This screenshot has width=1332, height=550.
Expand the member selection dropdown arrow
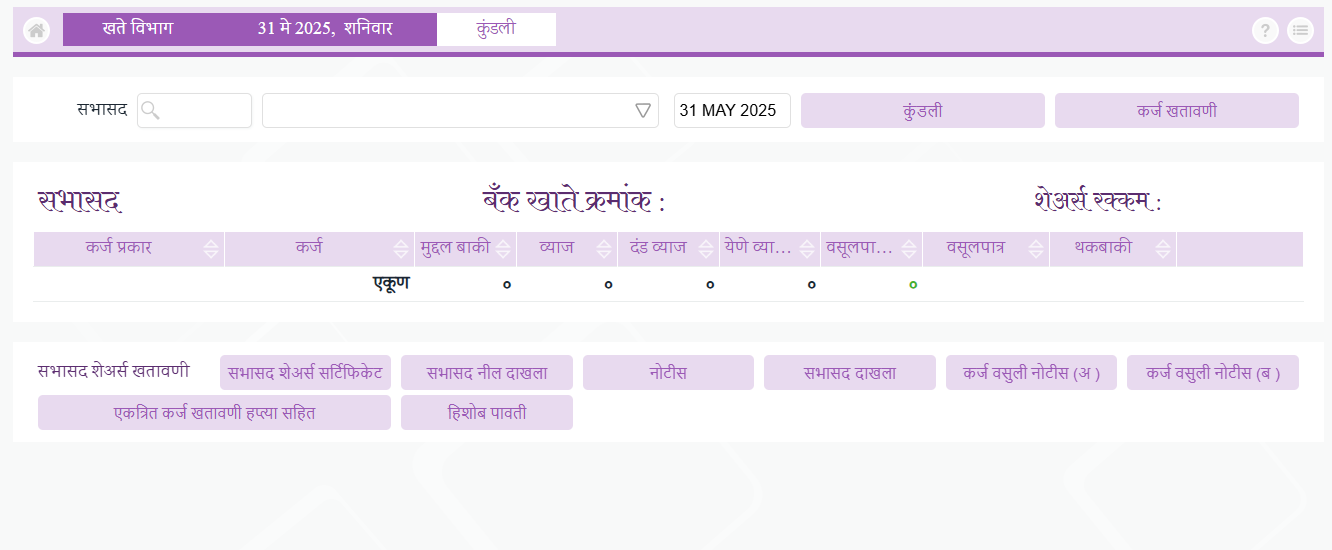click(x=643, y=111)
